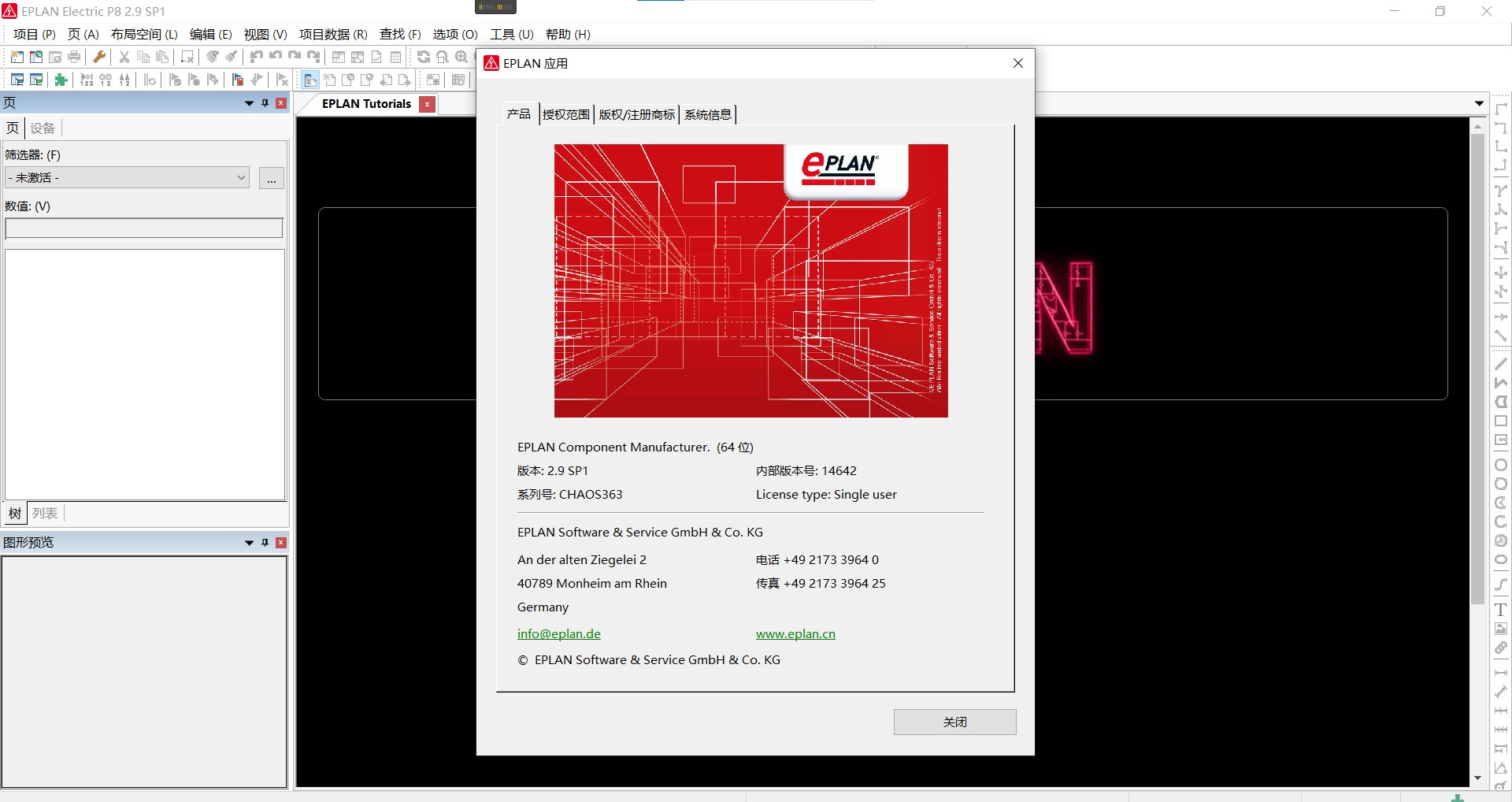
Task: Open the 项目数据 (R) menu
Action: 332,34
